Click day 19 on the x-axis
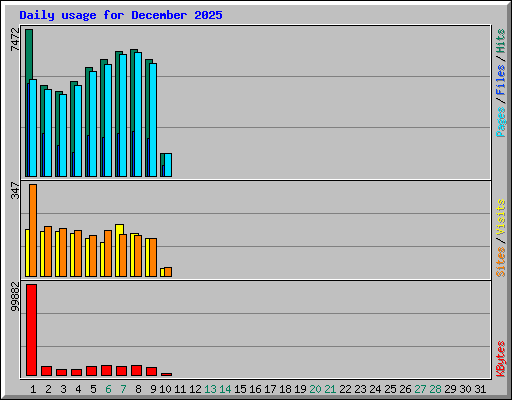Screen dimensions: 512x400 tap(300, 389)
